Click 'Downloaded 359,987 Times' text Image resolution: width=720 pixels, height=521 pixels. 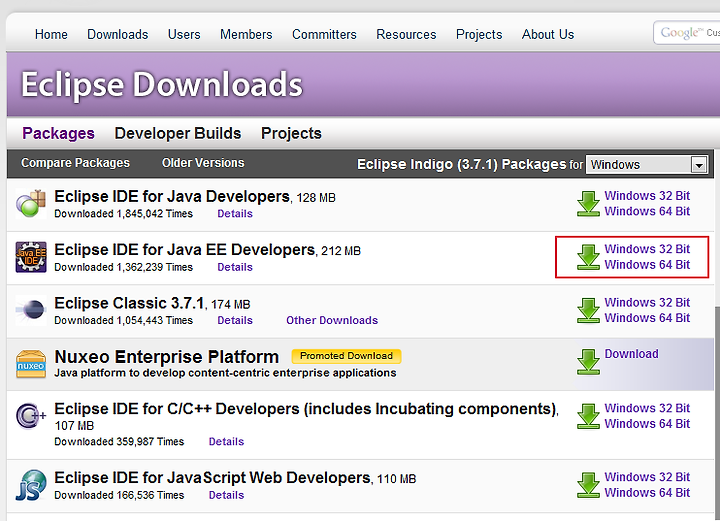119,442
